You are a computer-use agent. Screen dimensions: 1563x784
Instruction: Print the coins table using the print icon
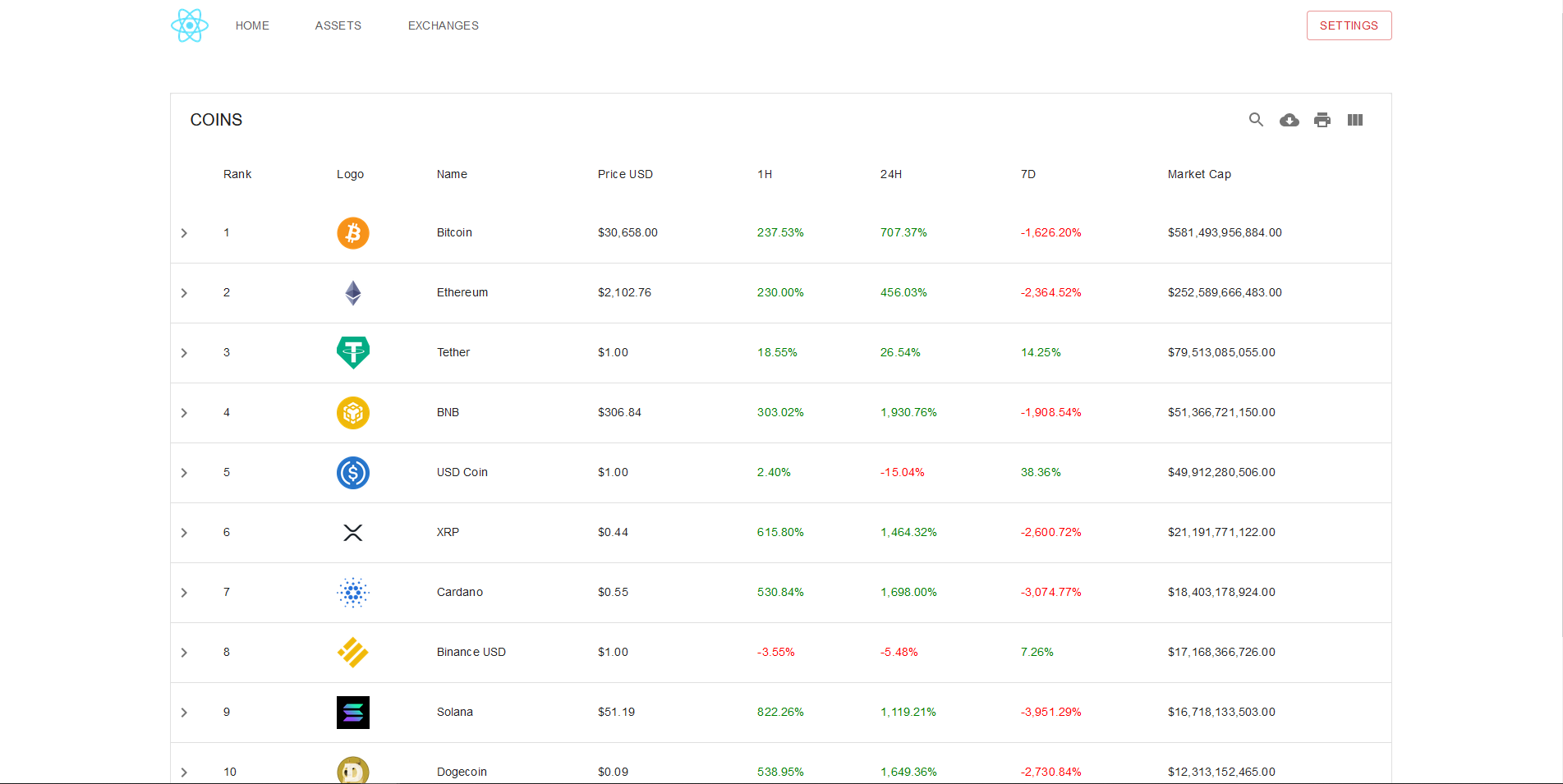pyautogui.click(x=1322, y=120)
